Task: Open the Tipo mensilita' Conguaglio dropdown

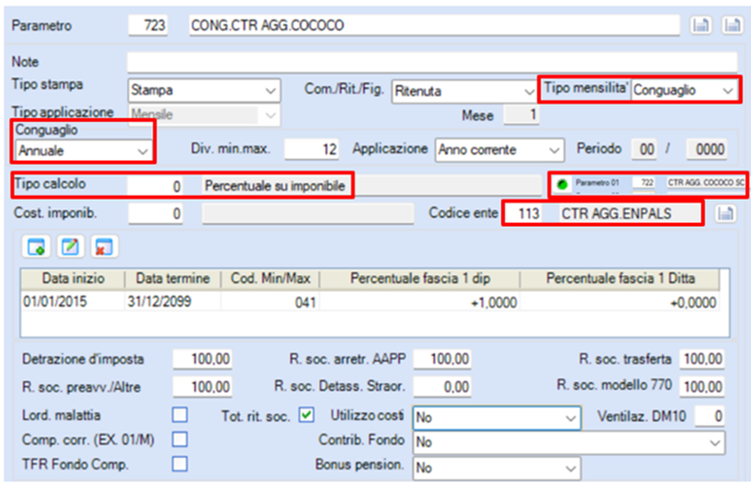Action: (685, 90)
